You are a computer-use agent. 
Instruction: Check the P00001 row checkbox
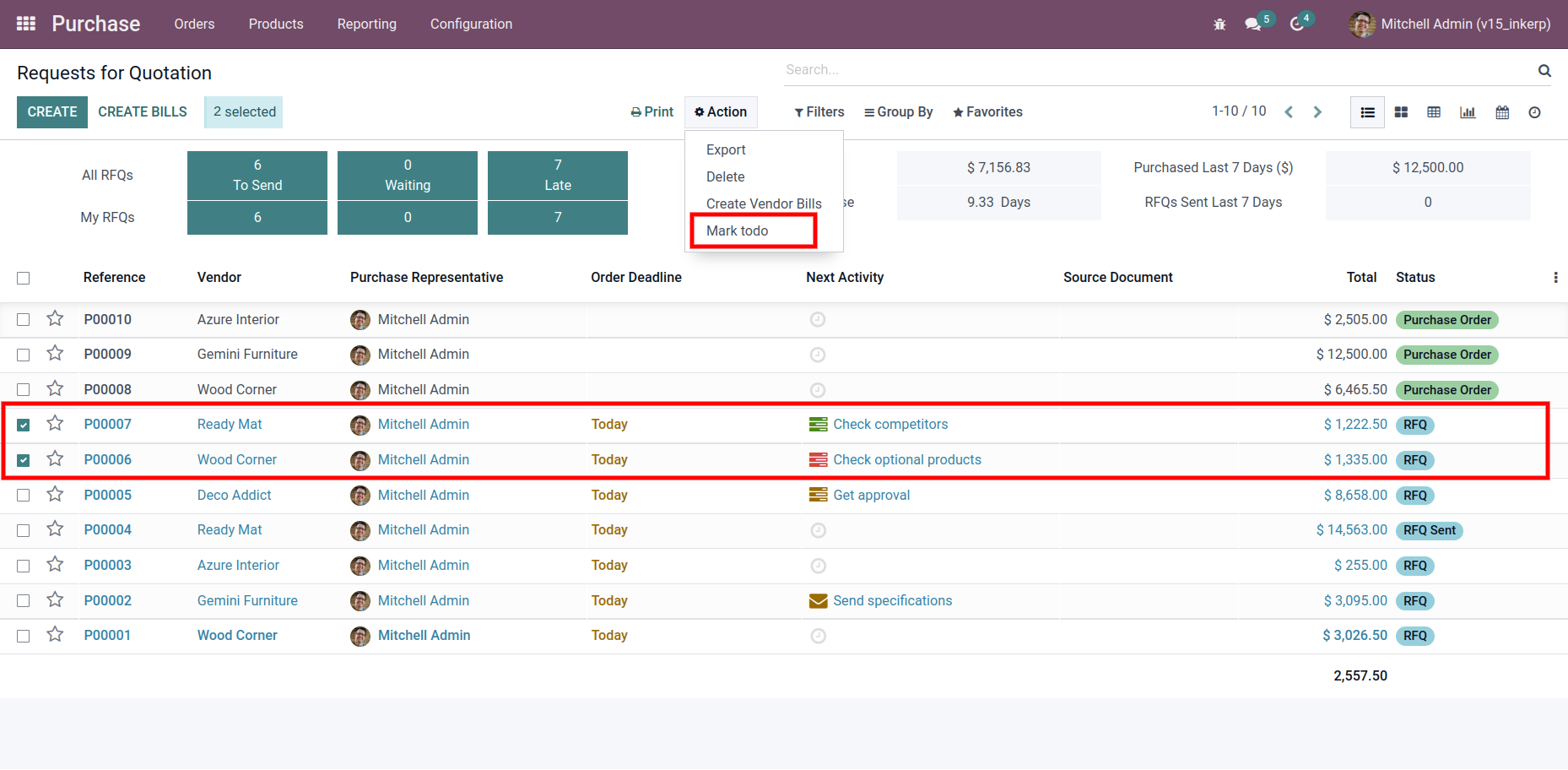coord(24,636)
